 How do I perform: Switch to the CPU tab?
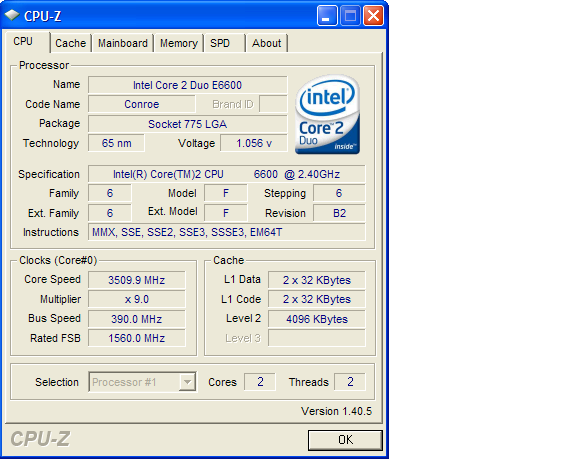[x=28, y=42]
